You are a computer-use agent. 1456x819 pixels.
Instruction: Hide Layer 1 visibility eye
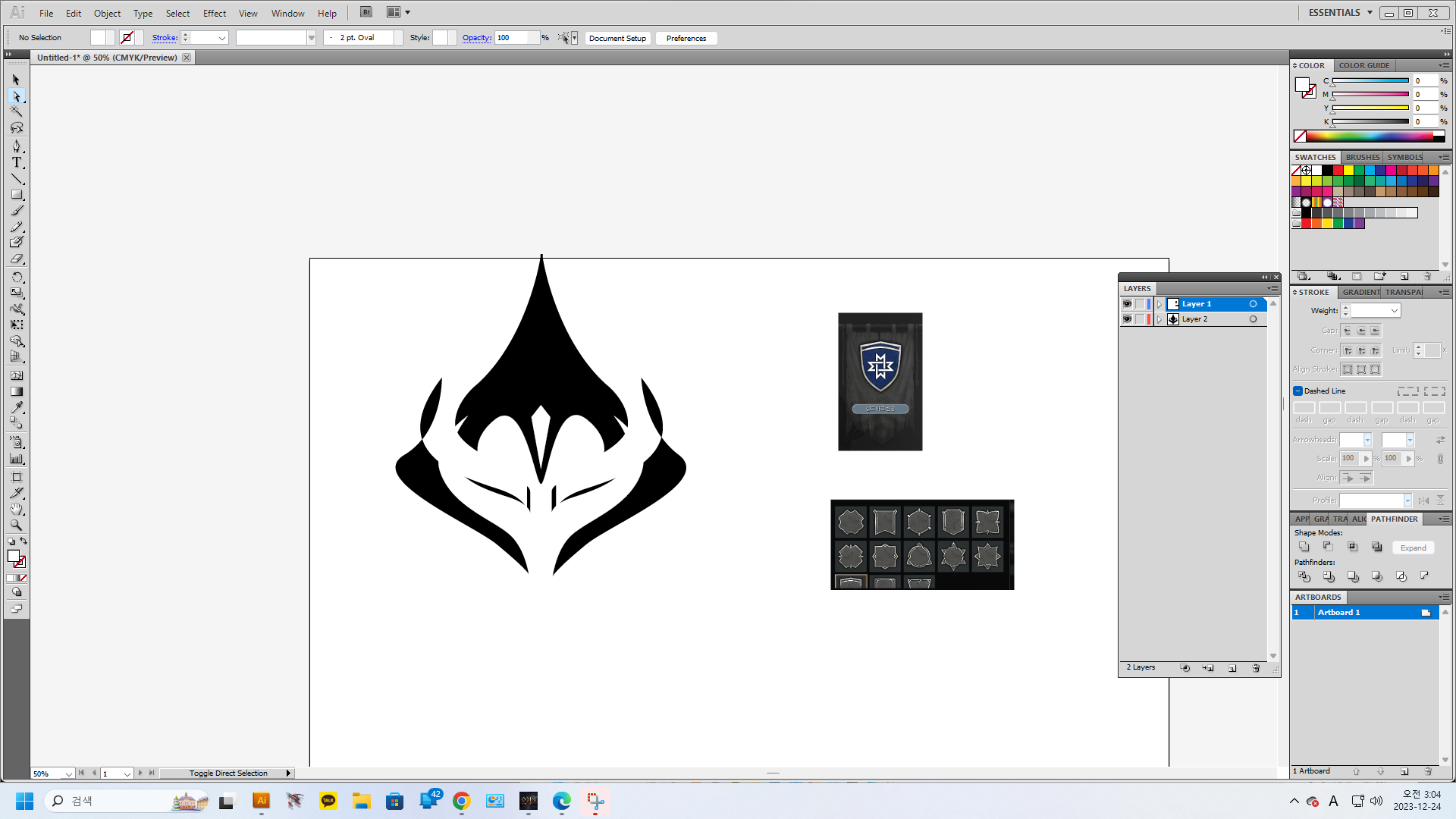coord(1127,304)
